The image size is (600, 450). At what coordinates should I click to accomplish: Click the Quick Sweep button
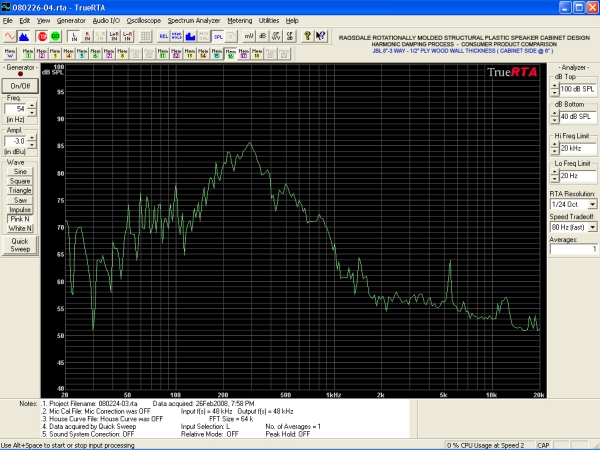pyautogui.click(x=19, y=245)
